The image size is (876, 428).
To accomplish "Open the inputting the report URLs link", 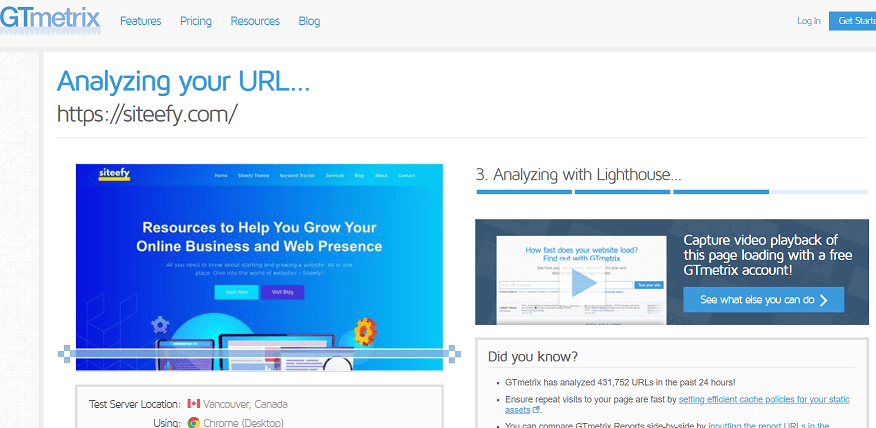I will (769, 425).
